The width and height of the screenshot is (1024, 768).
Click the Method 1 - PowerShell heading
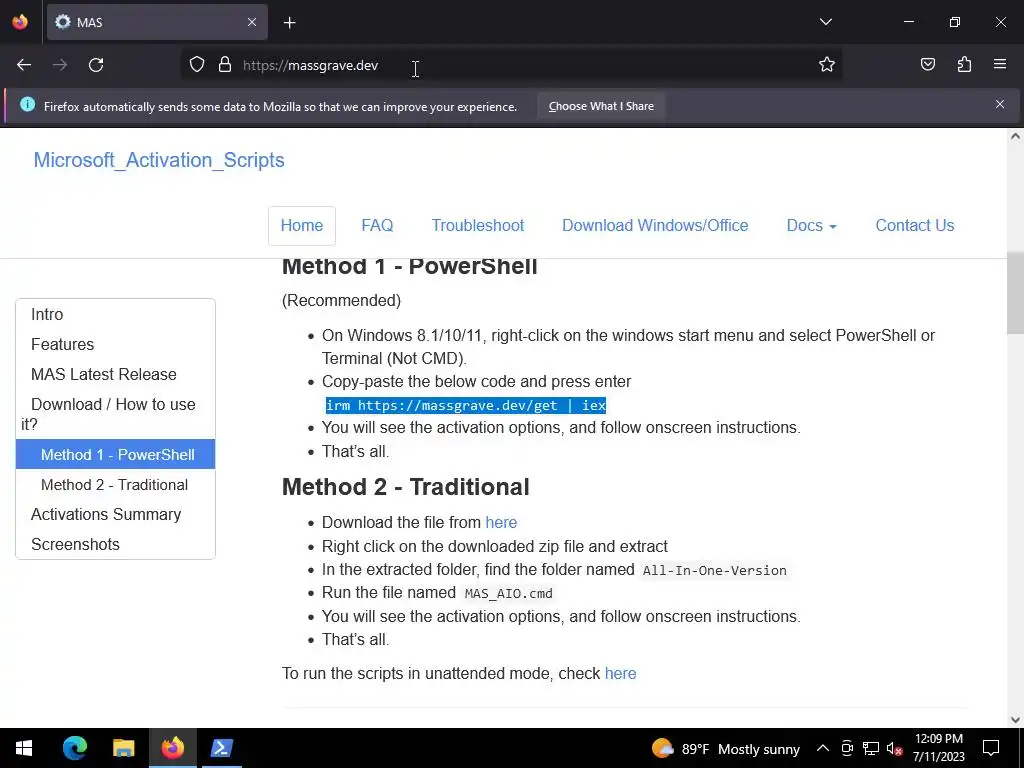409,266
